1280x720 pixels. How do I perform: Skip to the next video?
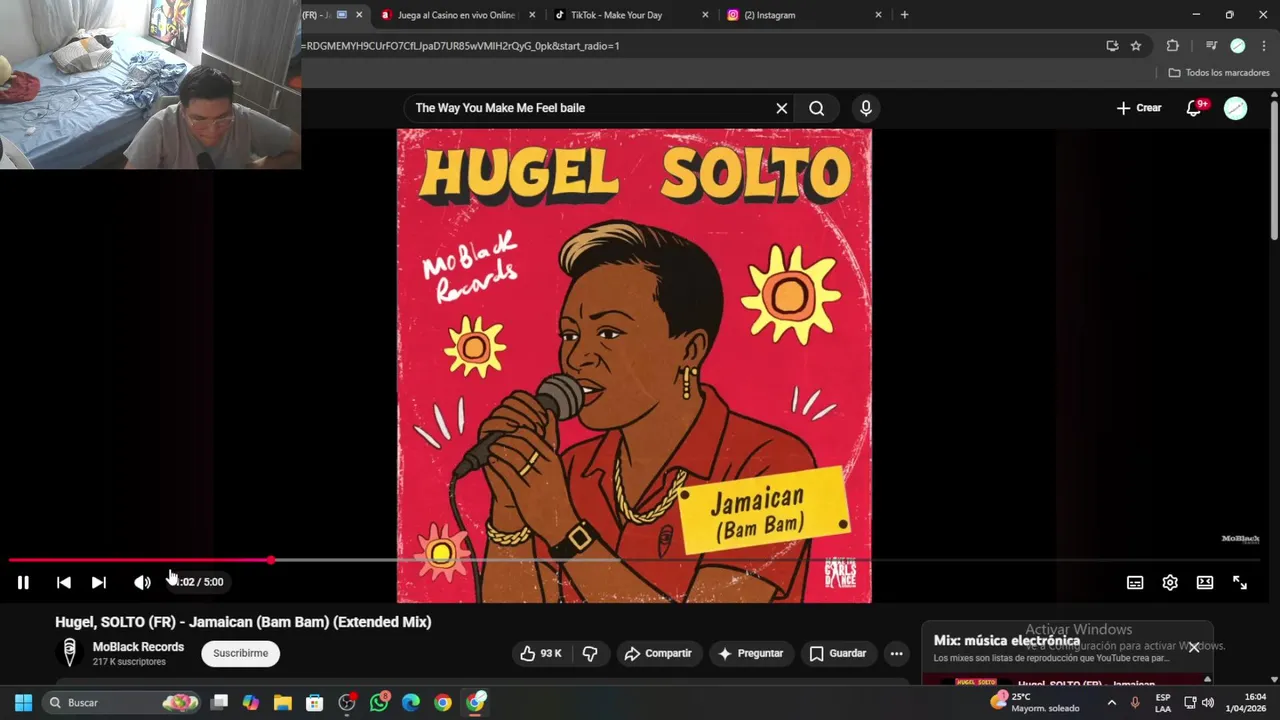pyautogui.click(x=98, y=582)
